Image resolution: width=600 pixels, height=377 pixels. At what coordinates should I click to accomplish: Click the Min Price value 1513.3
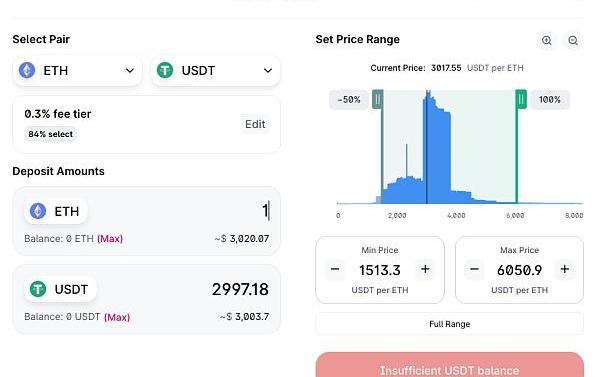380,270
